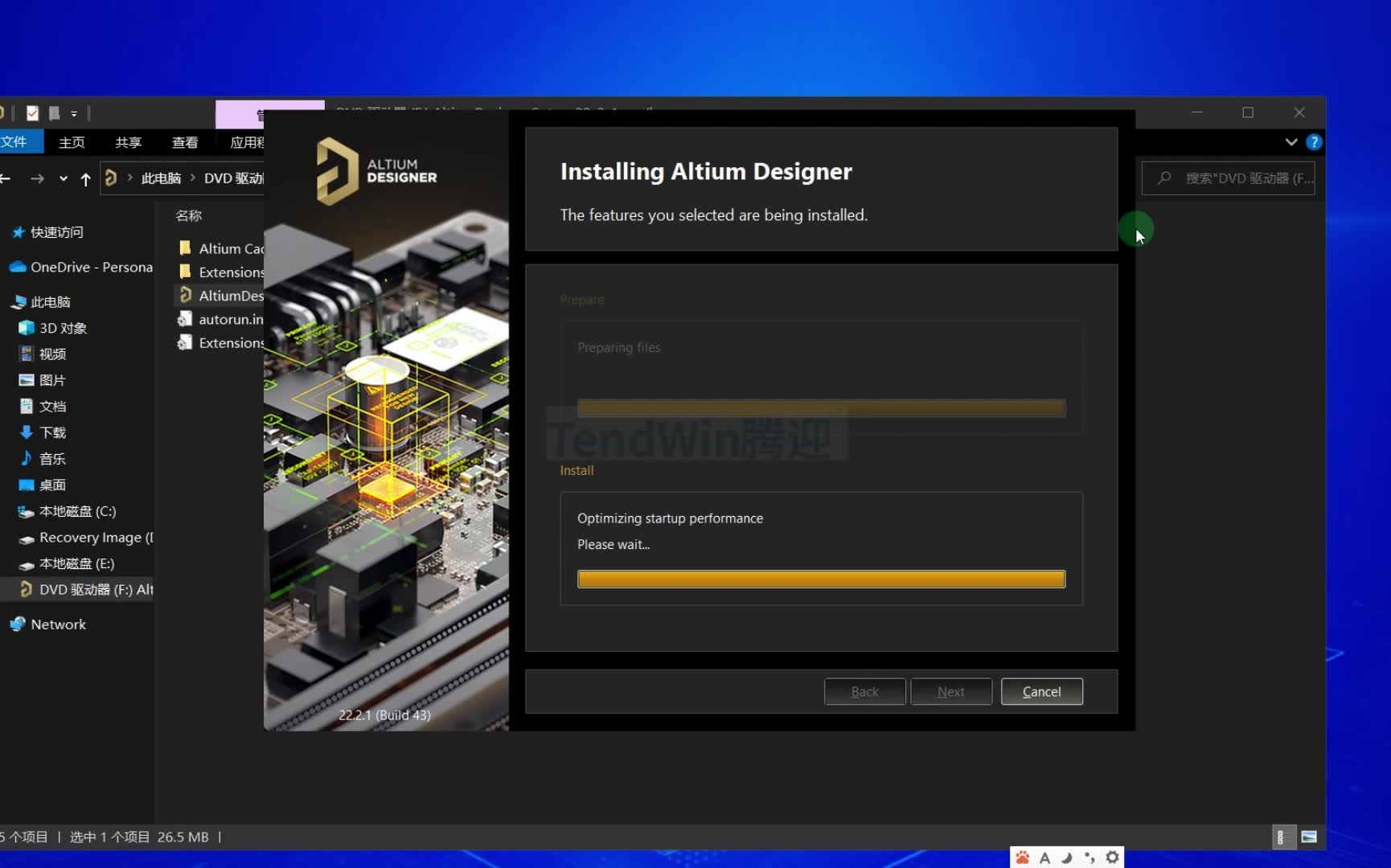Screen dimensions: 1391x868
Task: Go forward in Explorer navigation
Action: (37, 178)
